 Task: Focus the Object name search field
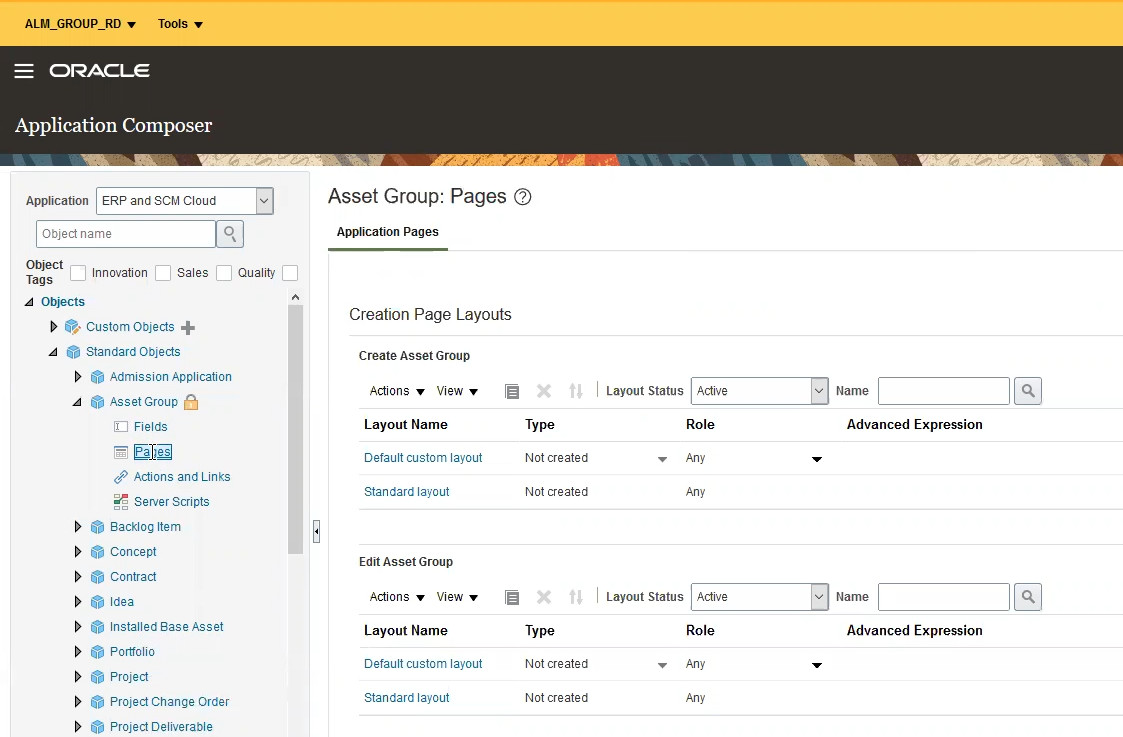coord(125,234)
